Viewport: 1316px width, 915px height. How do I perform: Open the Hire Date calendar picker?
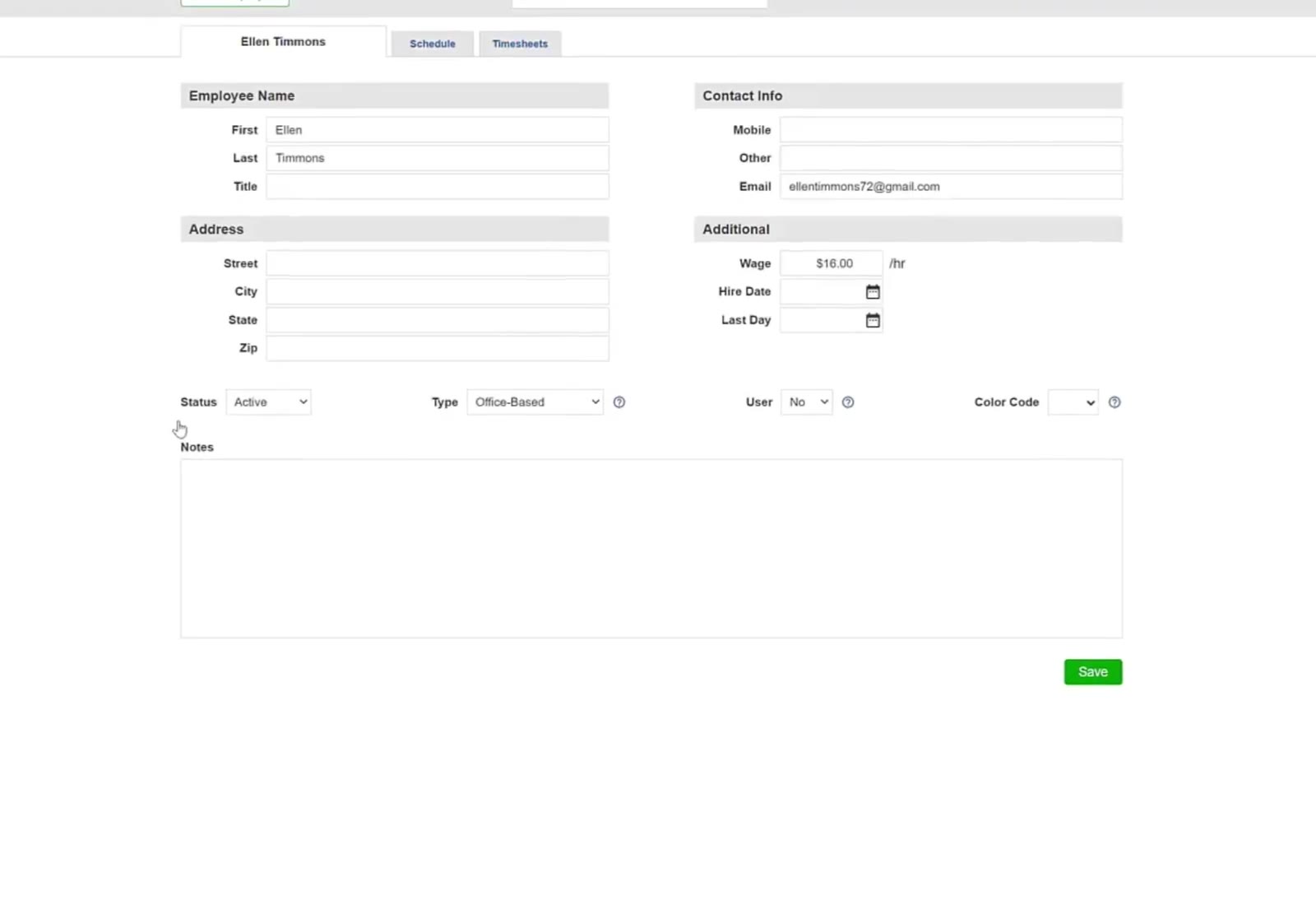click(x=873, y=292)
